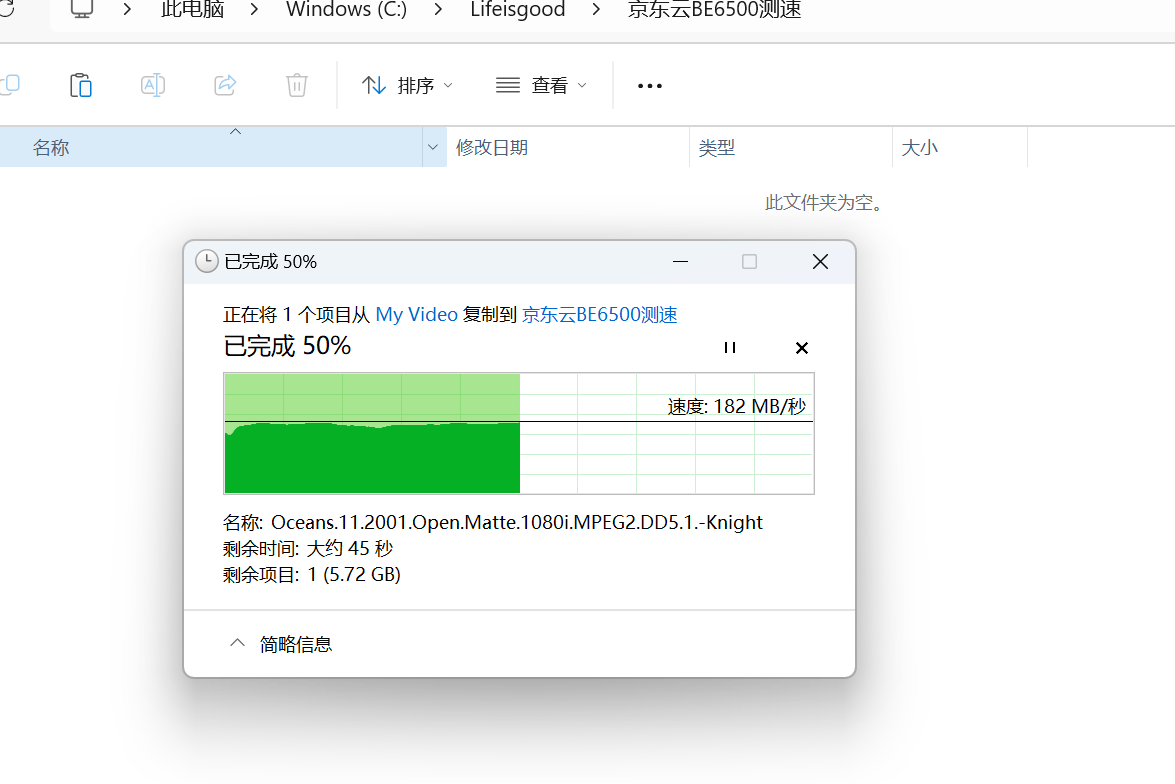
Task: Open the 名称 column filter dropdown arrow
Action: coord(432,147)
